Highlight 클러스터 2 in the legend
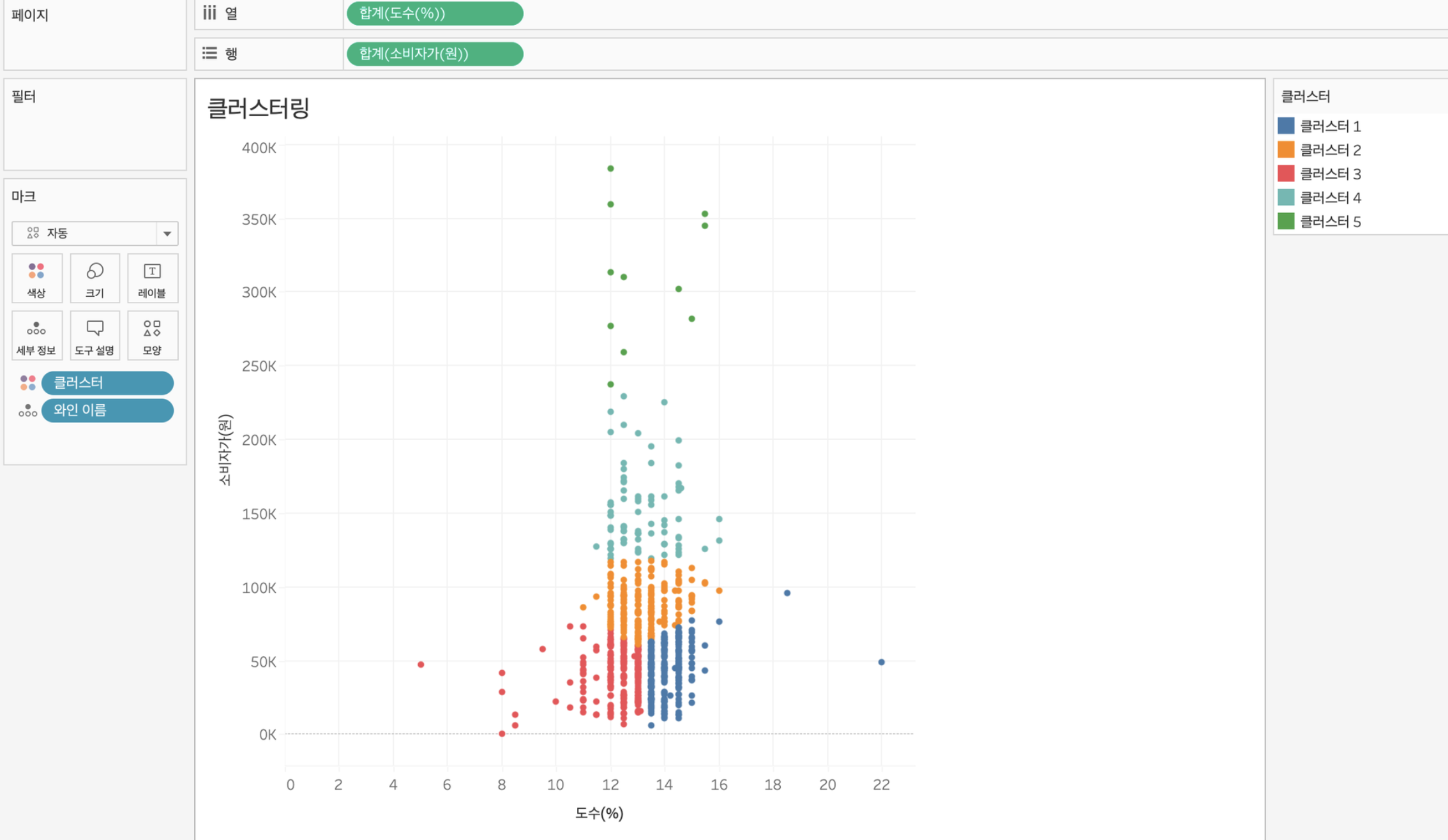The image size is (1448, 840). pos(1330,150)
